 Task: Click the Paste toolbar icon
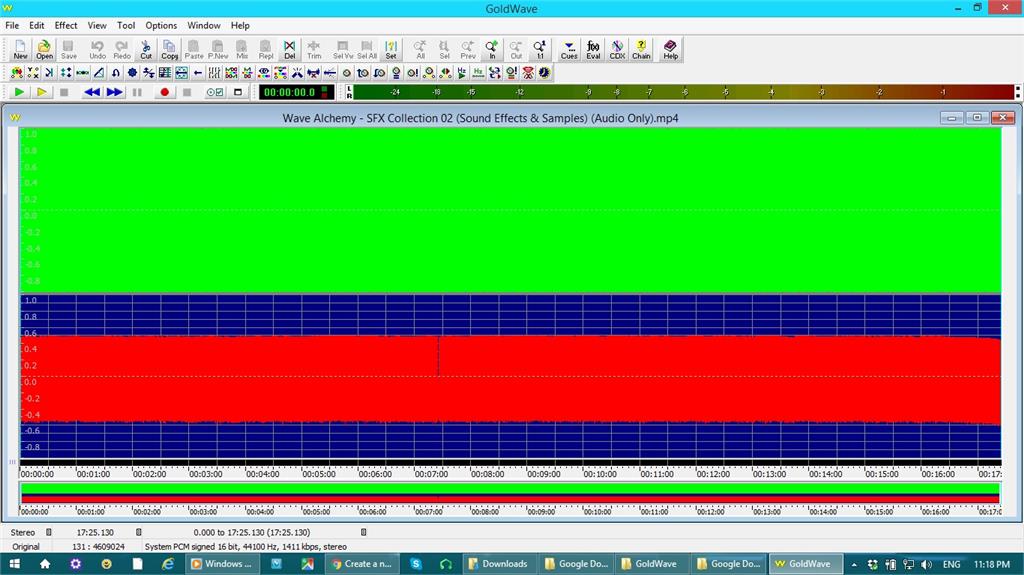(x=193, y=50)
